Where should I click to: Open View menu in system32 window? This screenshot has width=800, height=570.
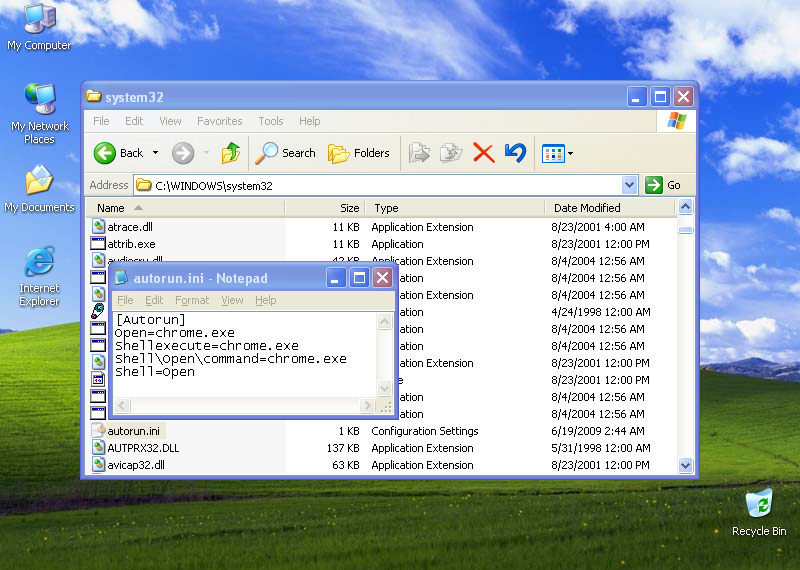point(170,121)
